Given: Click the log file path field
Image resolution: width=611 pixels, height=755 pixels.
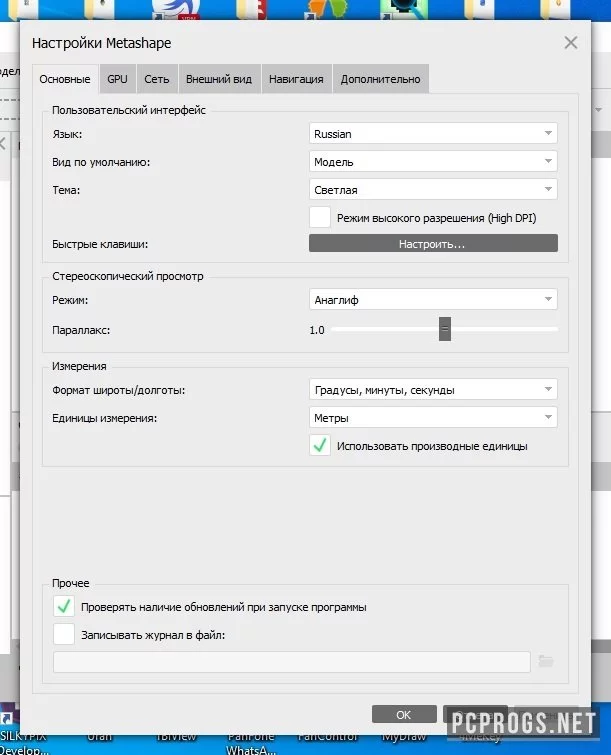Looking at the screenshot, I should point(291,662).
